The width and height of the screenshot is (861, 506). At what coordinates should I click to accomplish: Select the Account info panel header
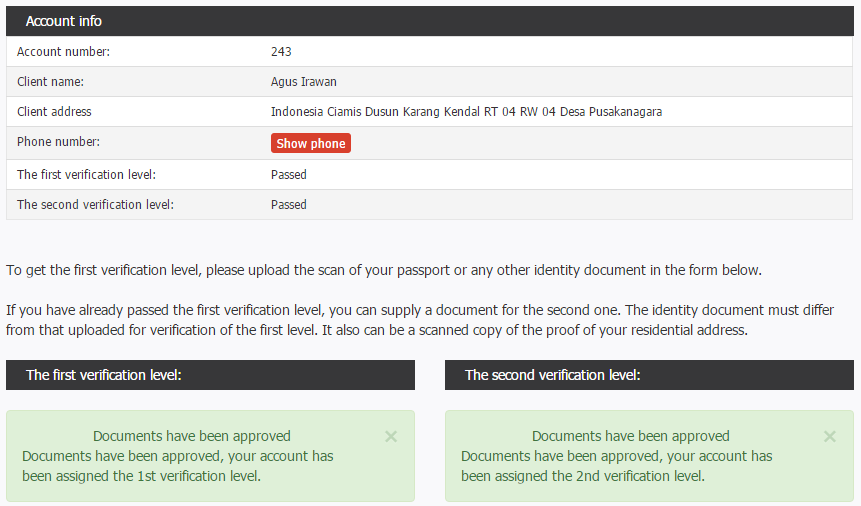pos(430,21)
